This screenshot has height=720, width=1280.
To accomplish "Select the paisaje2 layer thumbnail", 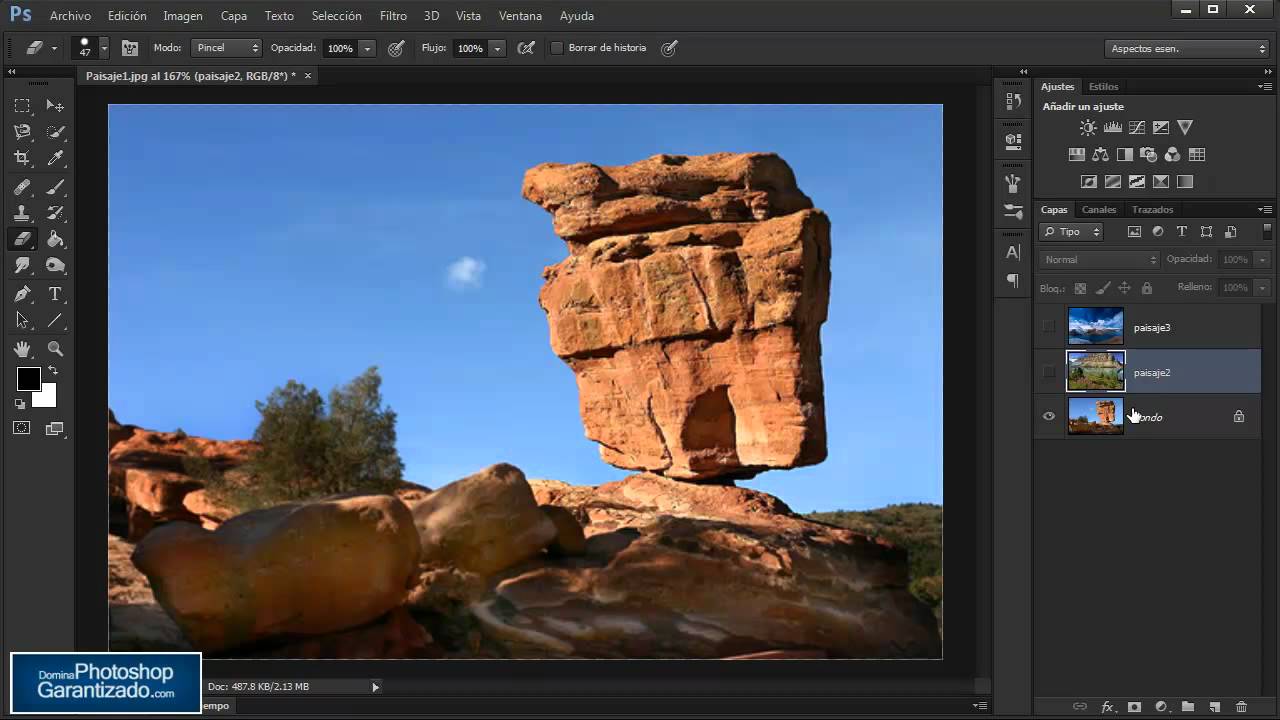I will [x=1095, y=371].
